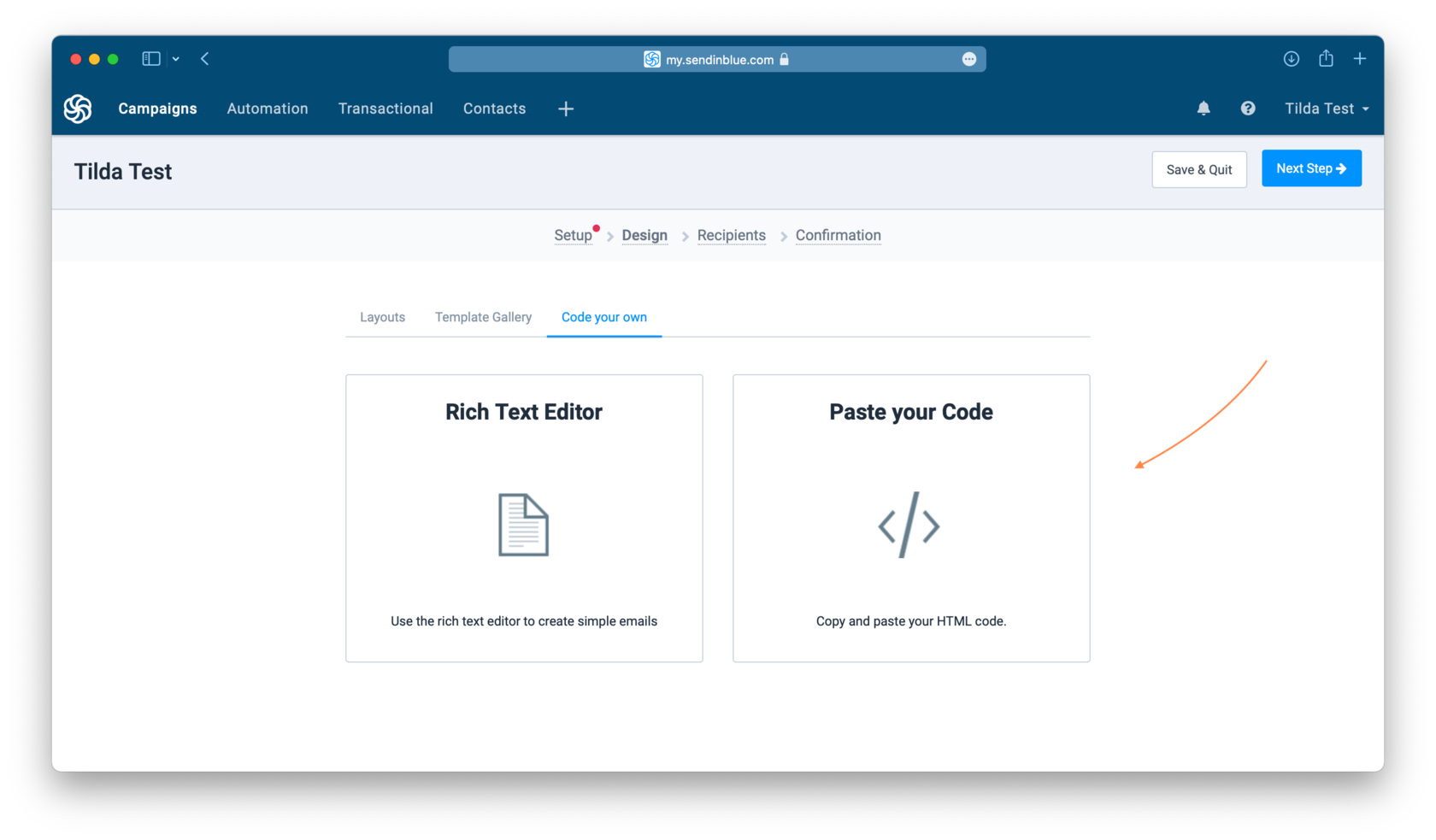1436x840 pixels.
Task: Expand the sidebar dropdown chevron
Action: click(176, 59)
